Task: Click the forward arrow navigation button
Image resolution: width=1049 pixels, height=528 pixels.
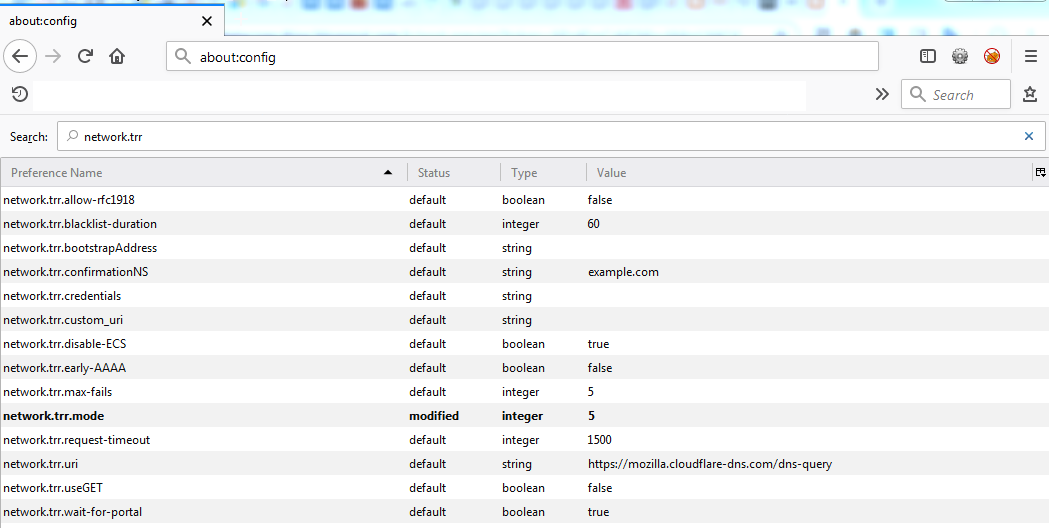Action: click(53, 56)
